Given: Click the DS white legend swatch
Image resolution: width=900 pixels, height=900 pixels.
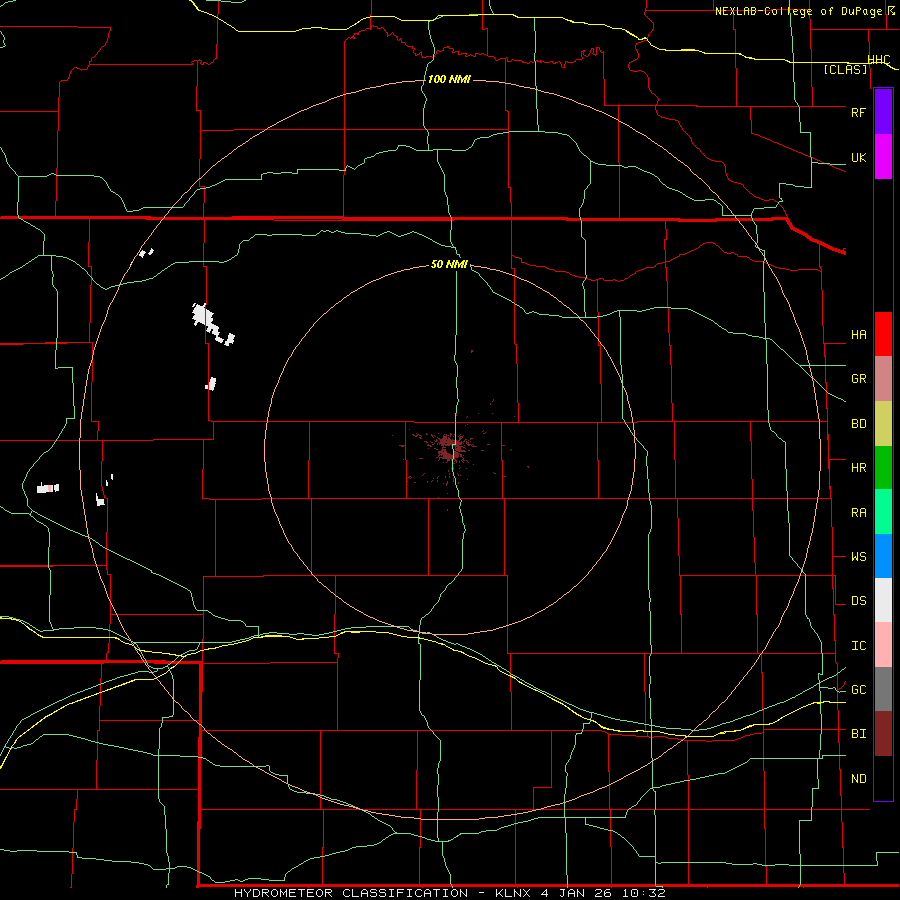Looking at the screenshot, I should coord(883,600).
